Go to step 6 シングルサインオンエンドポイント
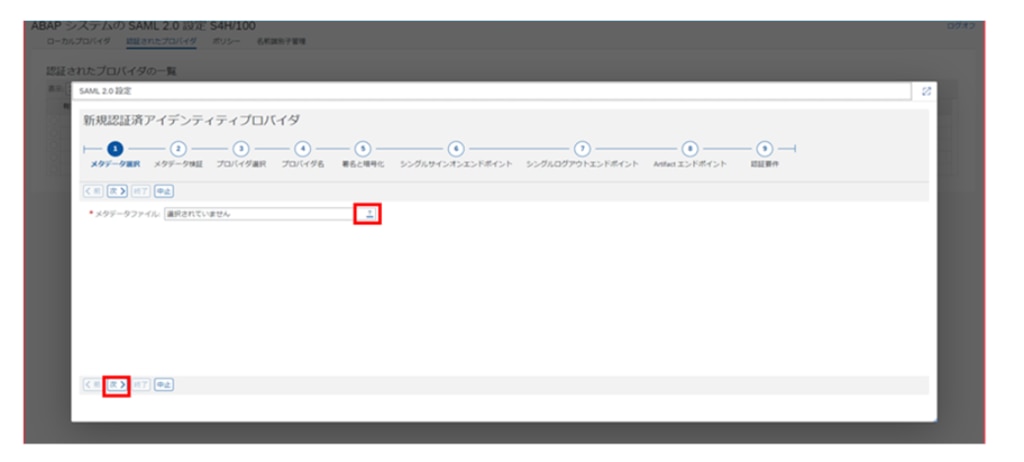This screenshot has height=462, width=1024. pos(456,149)
